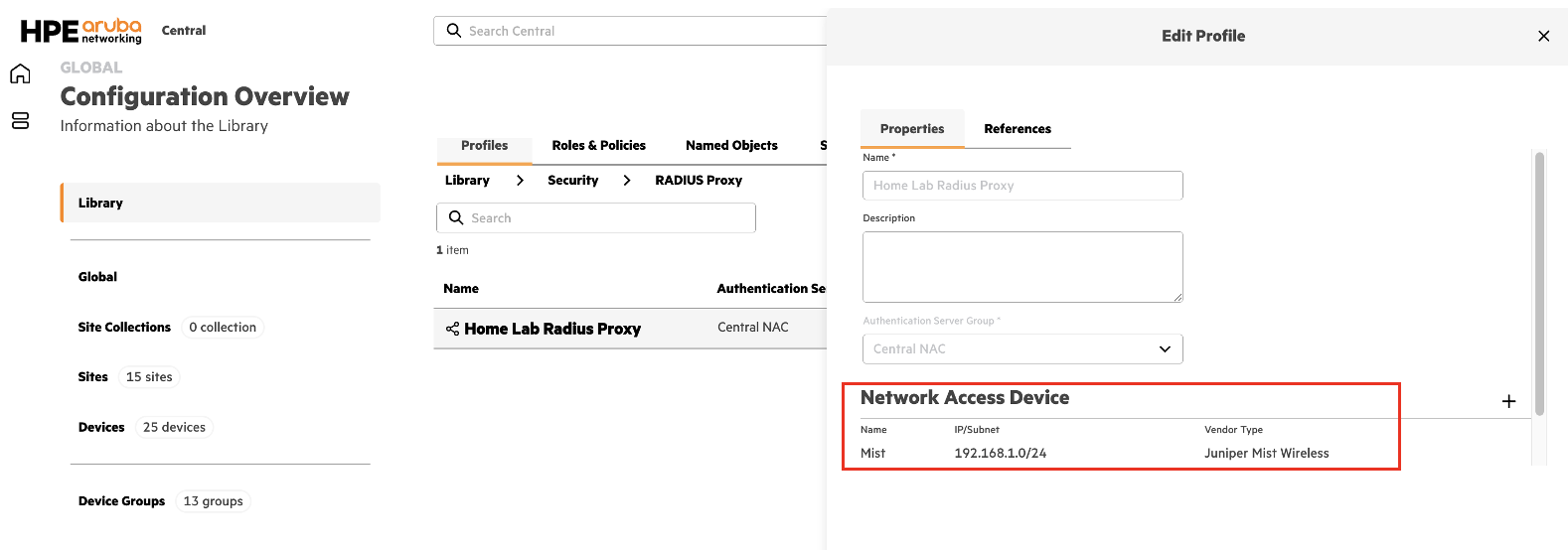The image size is (1568, 550).
Task: Open the devices stack icon in sidebar
Action: click(20, 120)
